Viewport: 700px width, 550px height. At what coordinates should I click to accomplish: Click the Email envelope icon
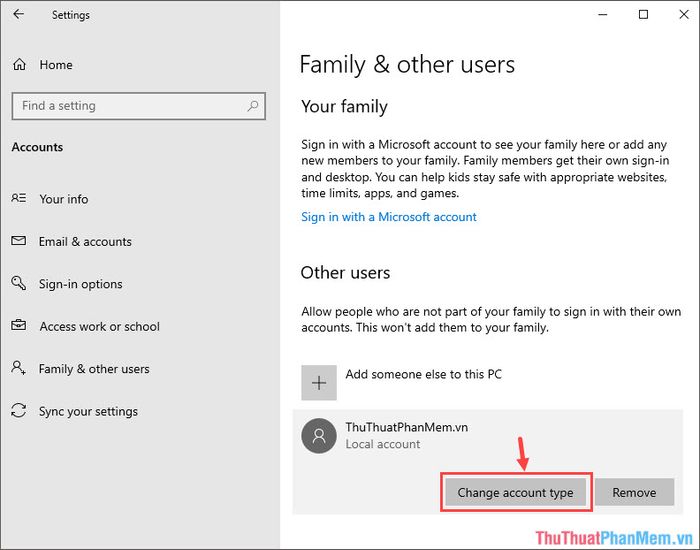pos(18,241)
